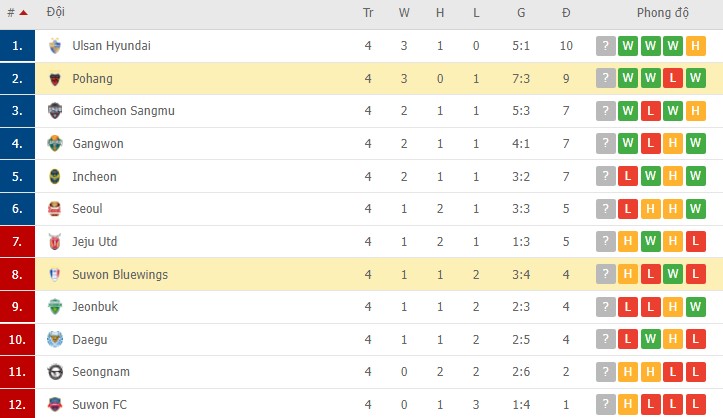Sort table by the # rank column
723x418 pixels.
[16, 14]
